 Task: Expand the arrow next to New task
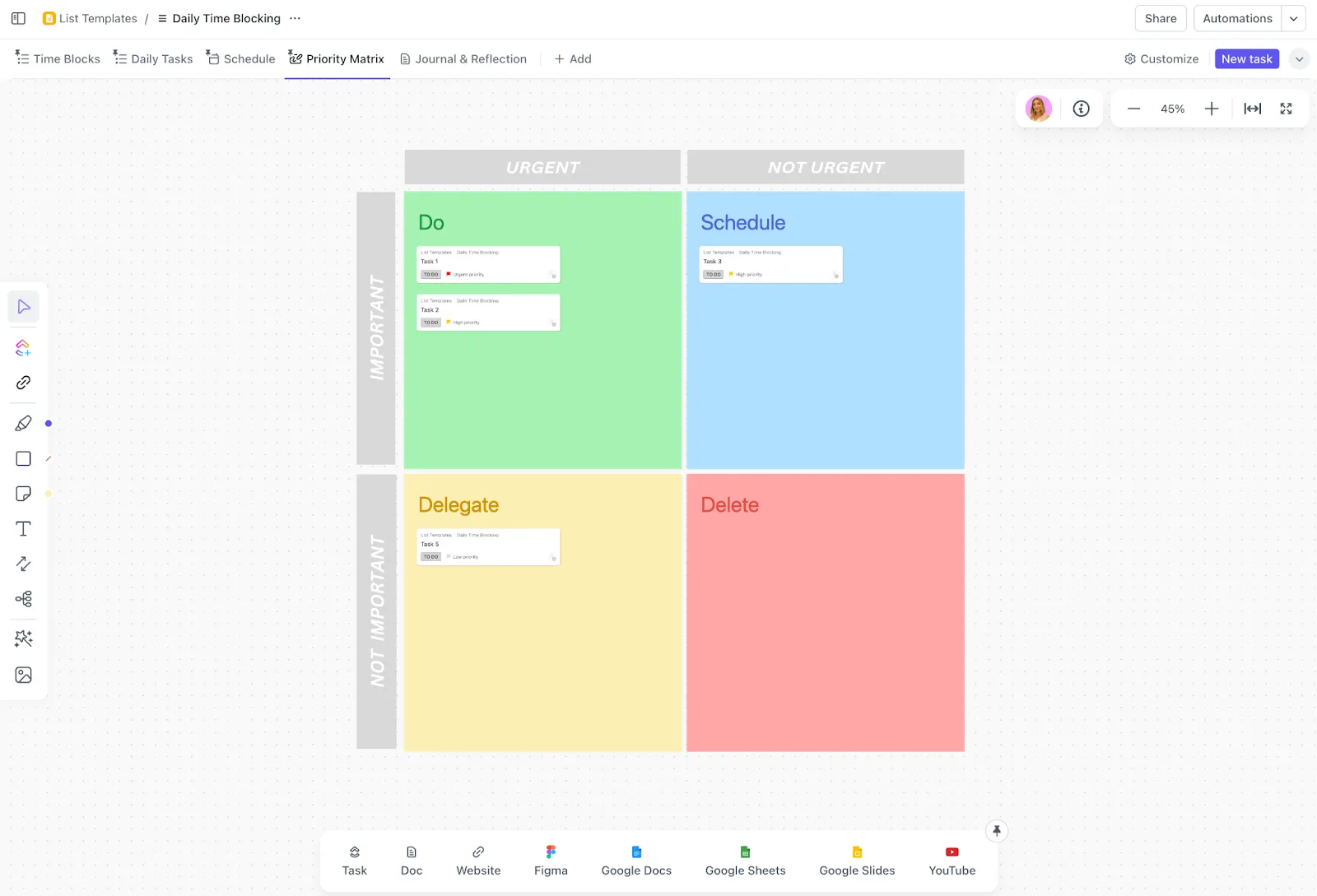click(x=1299, y=59)
